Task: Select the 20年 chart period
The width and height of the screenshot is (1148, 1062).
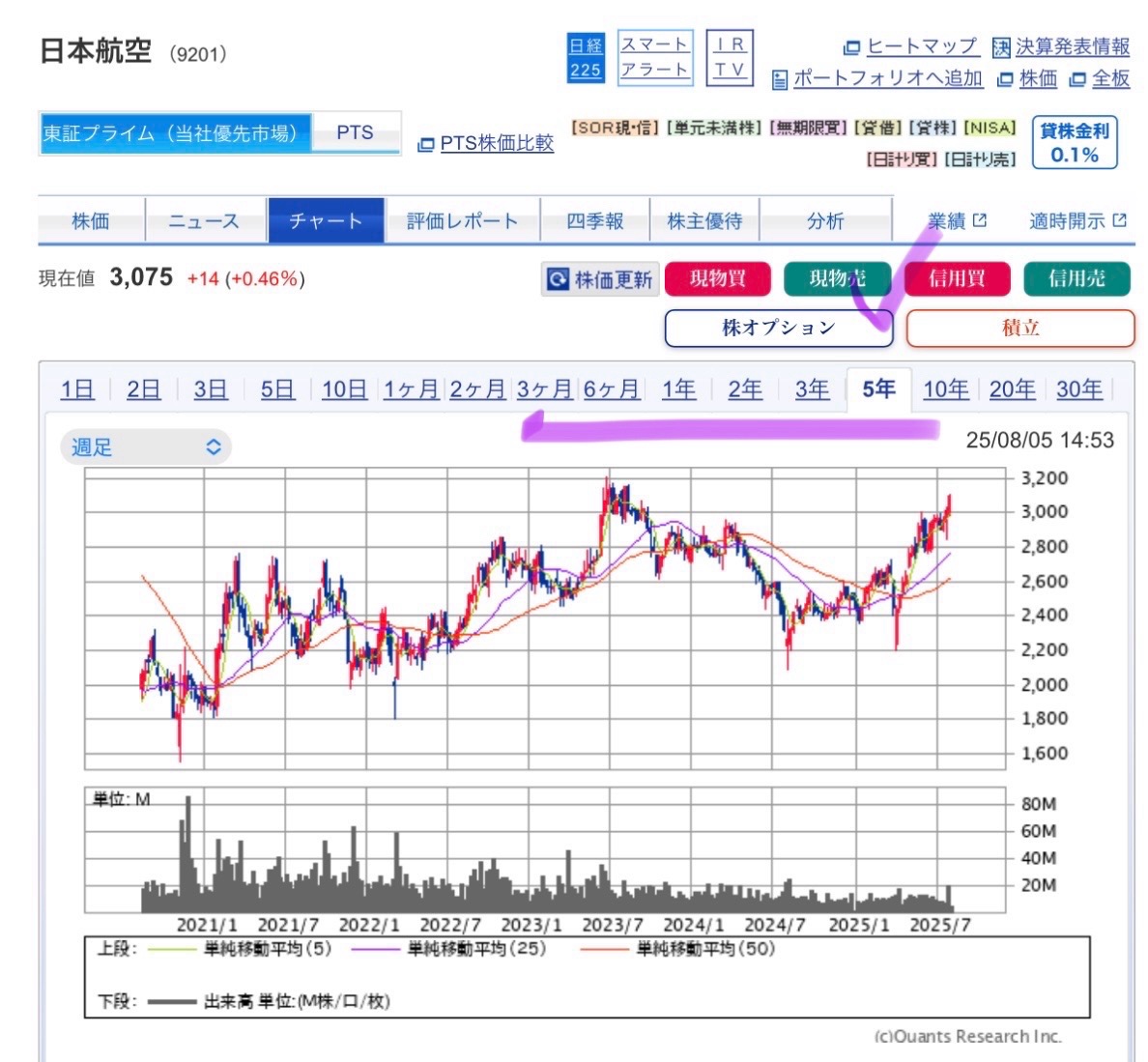Action: pos(1013,389)
